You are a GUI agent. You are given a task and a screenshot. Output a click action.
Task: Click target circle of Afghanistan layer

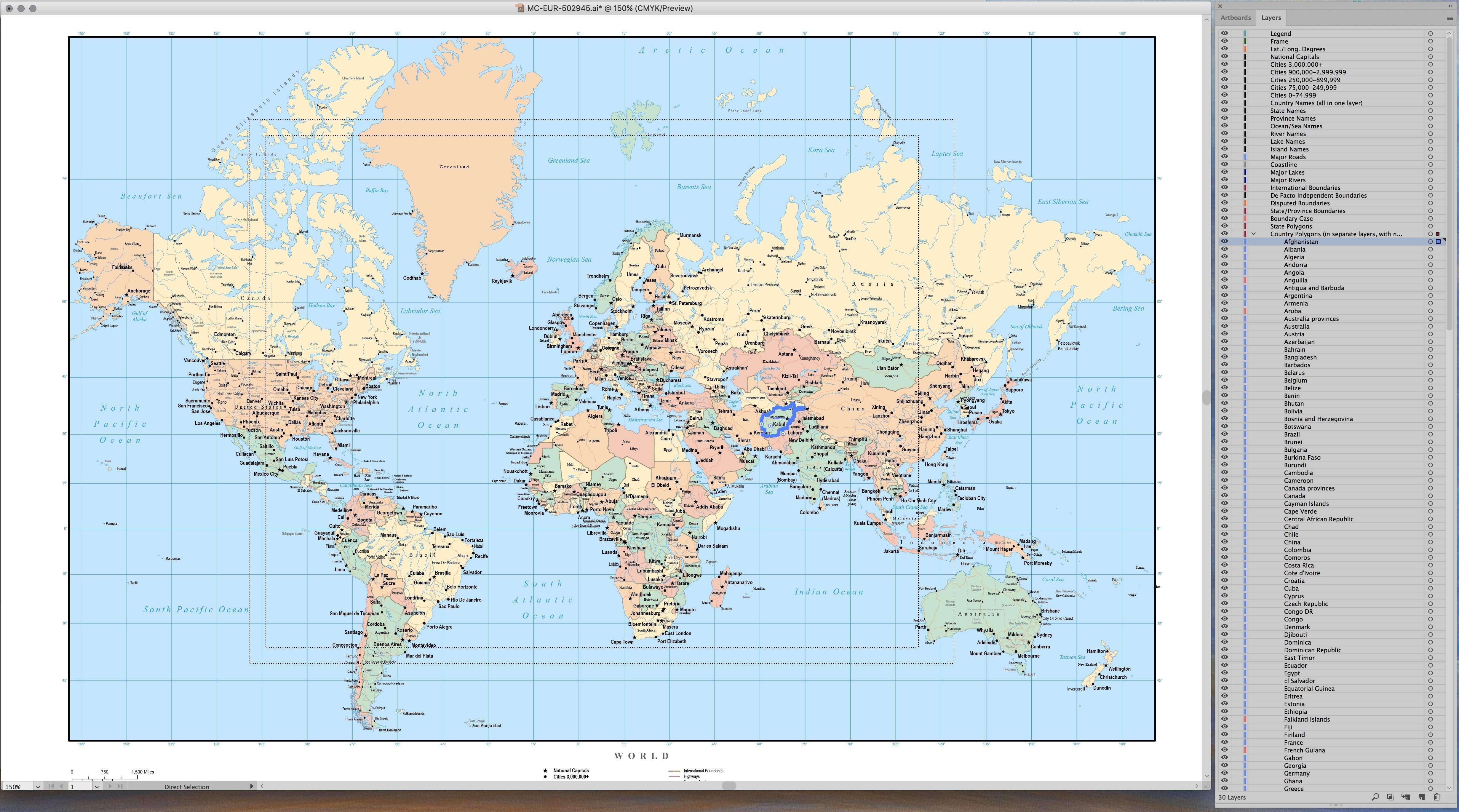click(x=1430, y=242)
